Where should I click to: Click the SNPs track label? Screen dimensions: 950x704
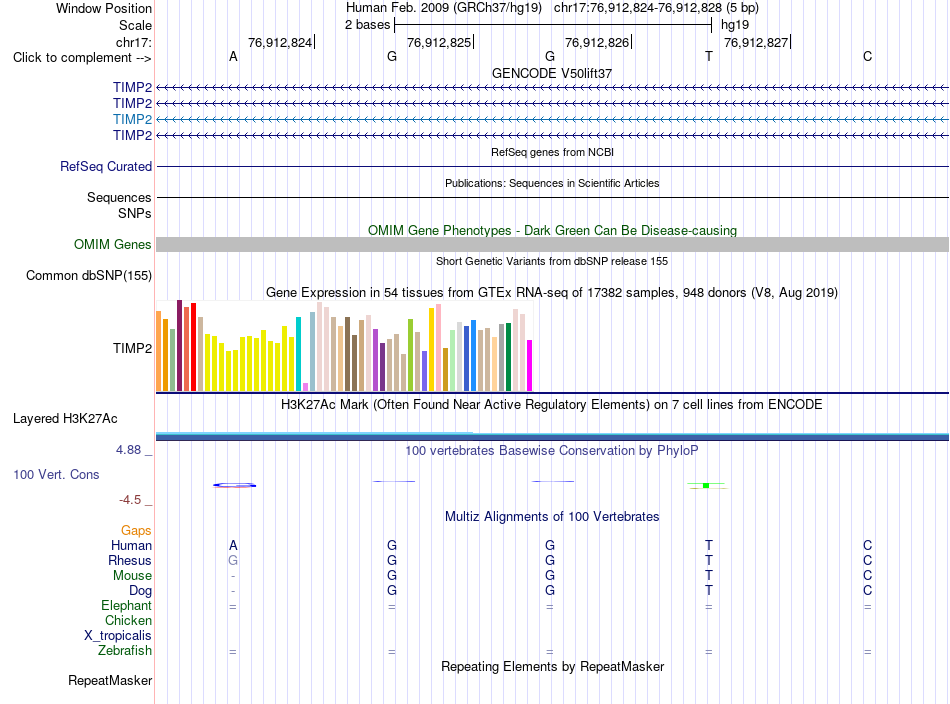coord(135,213)
